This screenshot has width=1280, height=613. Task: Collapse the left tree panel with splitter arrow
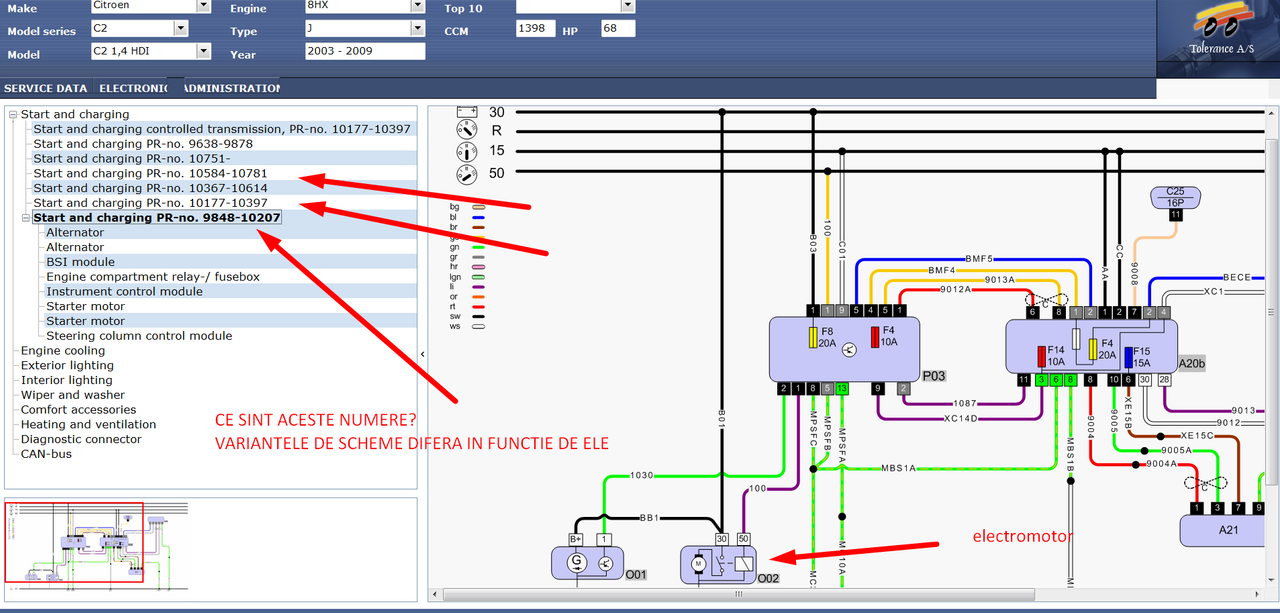pyautogui.click(x=422, y=354)
